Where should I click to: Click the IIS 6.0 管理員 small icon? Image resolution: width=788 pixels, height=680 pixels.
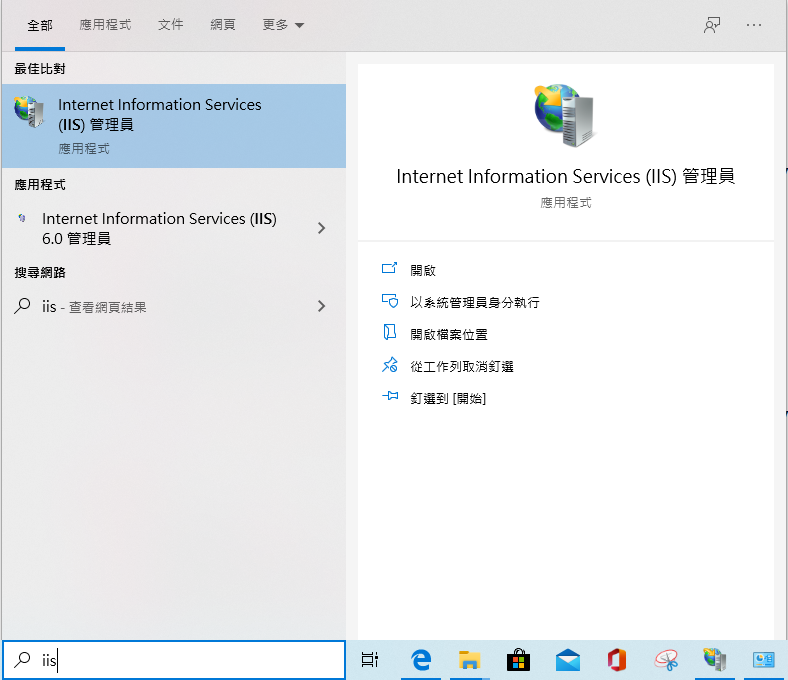(x=22, y=218)
